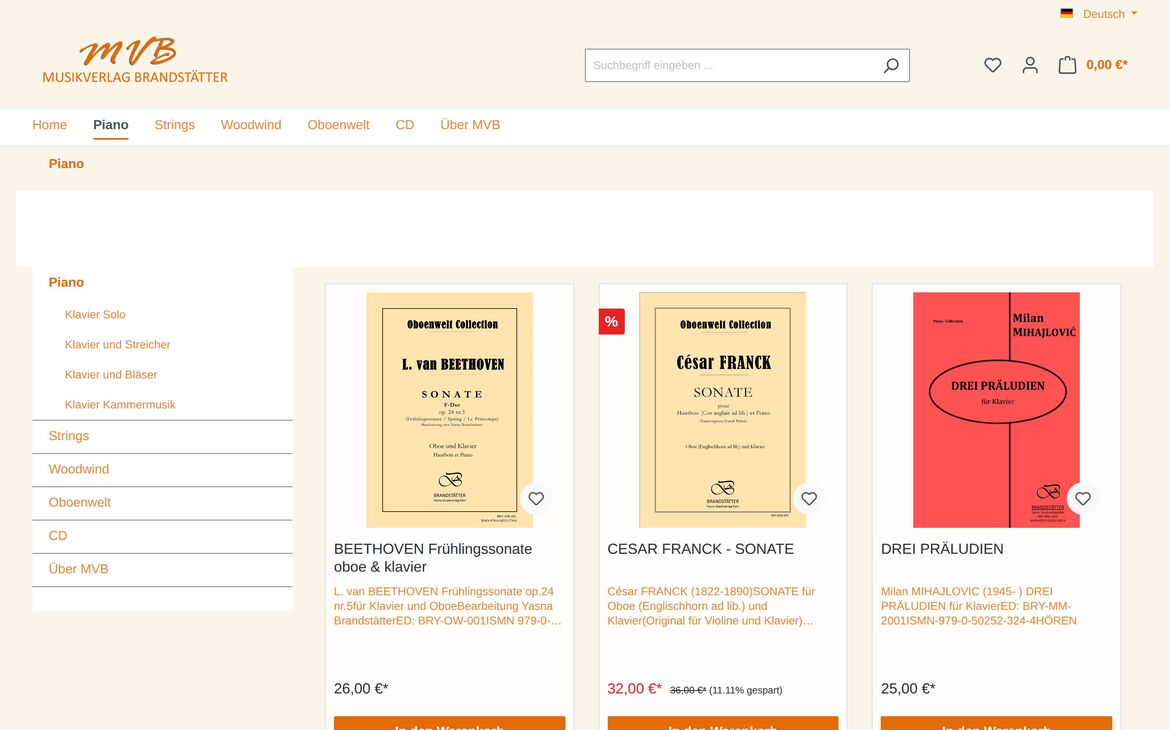Go to Home in the navigation bar

[x=49, y=125]
